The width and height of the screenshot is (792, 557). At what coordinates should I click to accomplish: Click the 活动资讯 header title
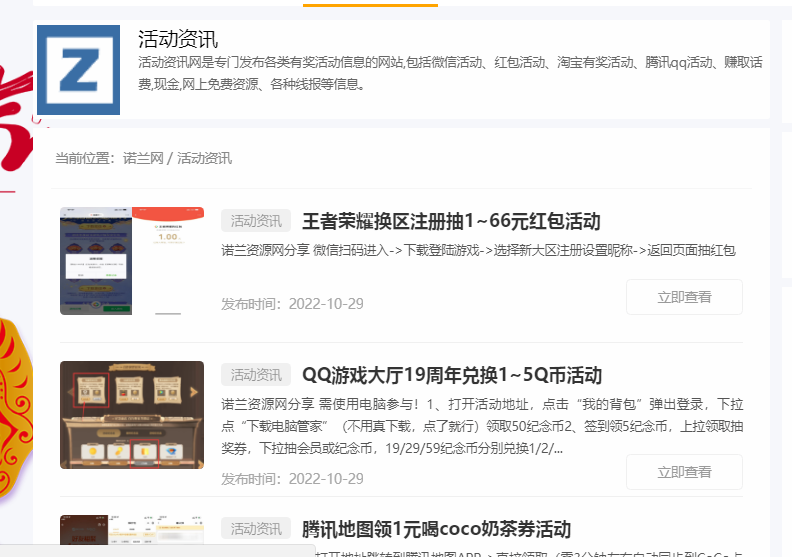(x=177, y=40)
